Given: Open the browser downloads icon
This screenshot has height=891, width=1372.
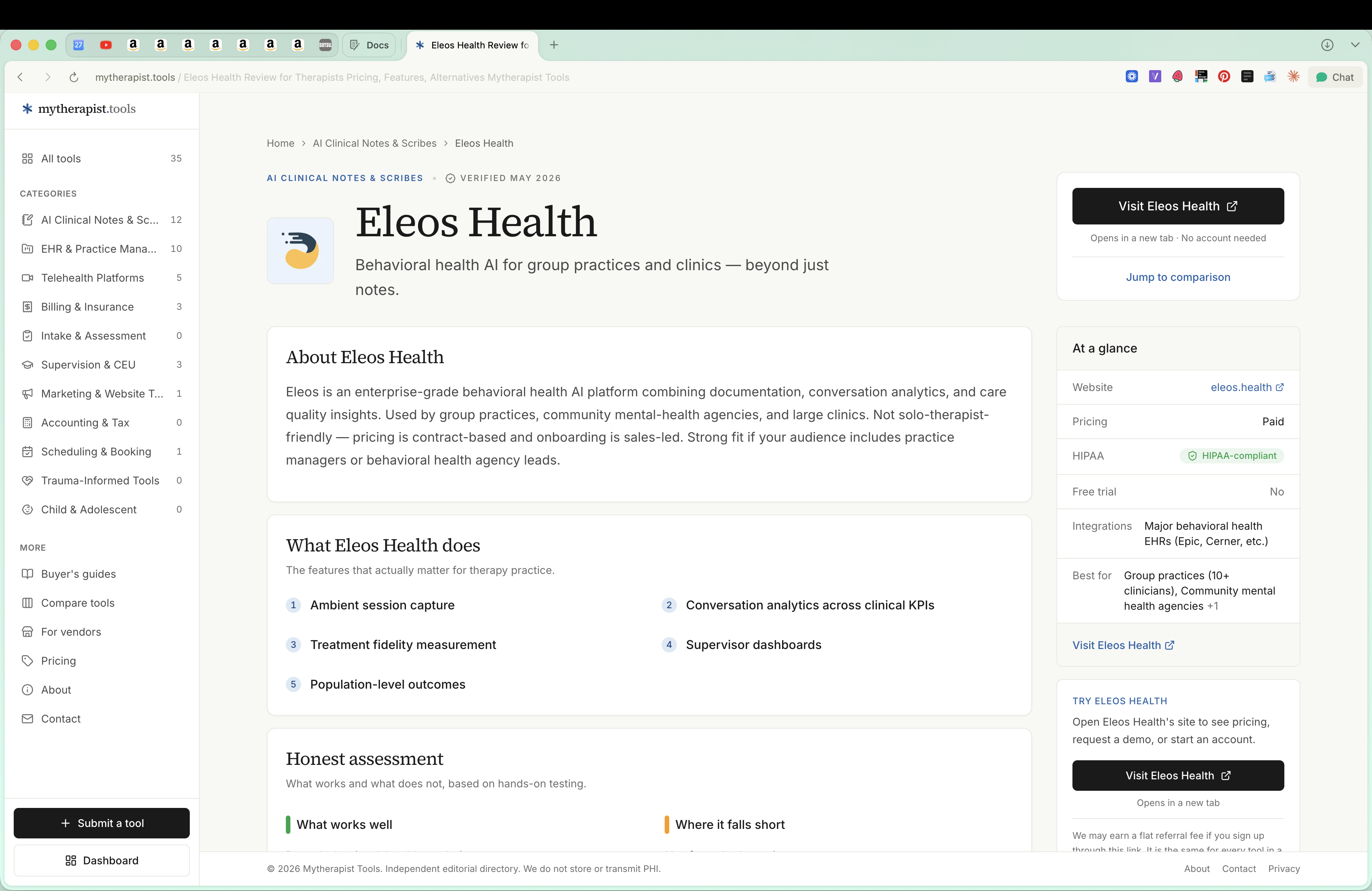Looking at the screenshot, I should click(1328, 45).
